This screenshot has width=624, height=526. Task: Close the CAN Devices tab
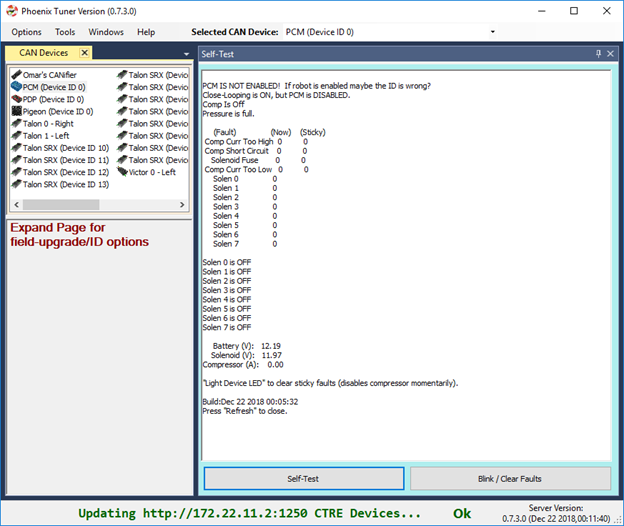pyautogui.click(x=84, y=53)
